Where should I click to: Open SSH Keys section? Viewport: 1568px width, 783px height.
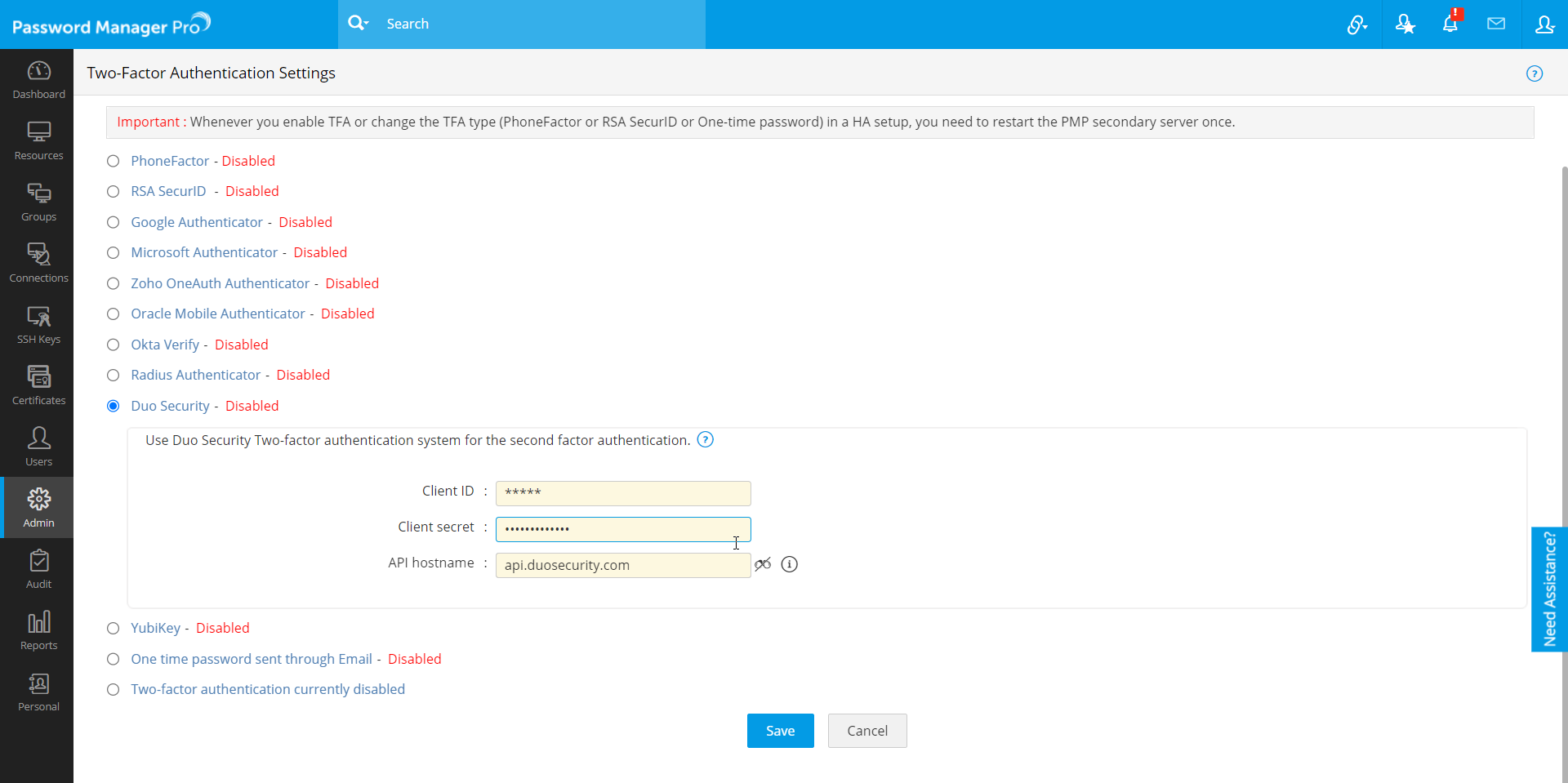point(38,325)
